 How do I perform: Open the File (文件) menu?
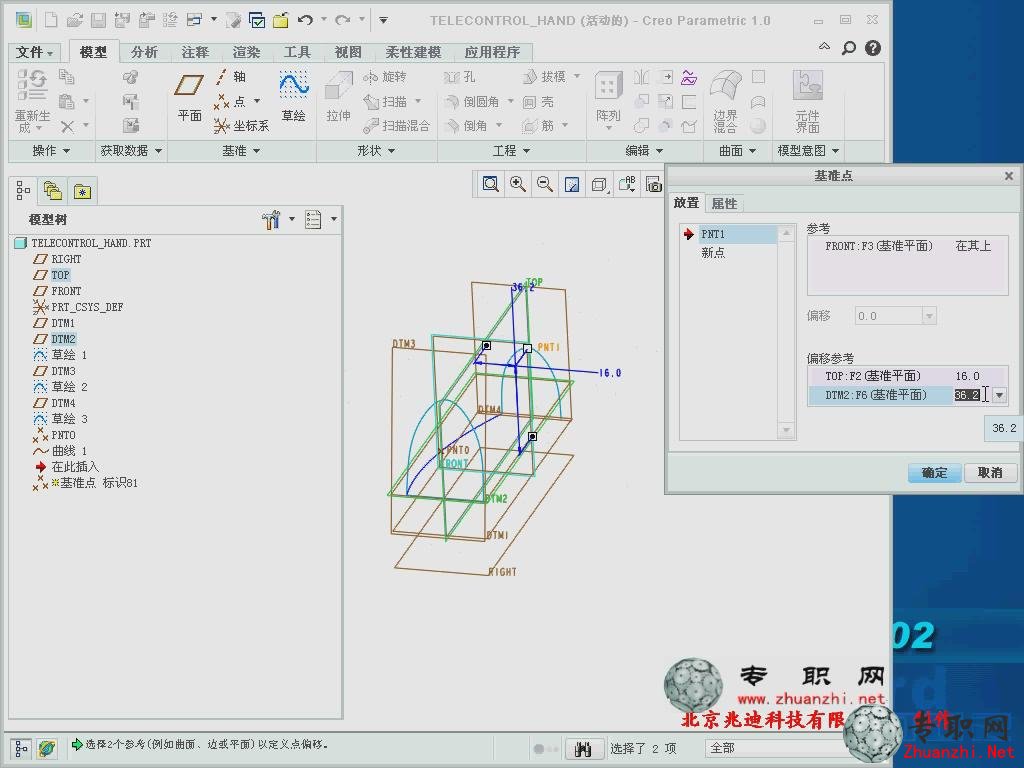[x=34, y=52]
